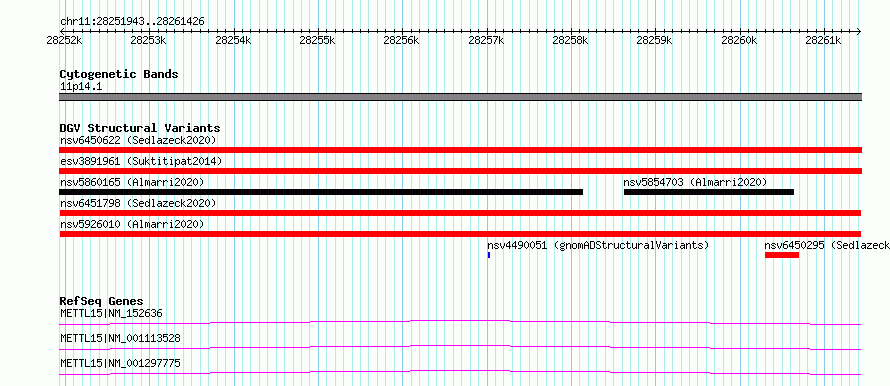Click the 28261k ruler position
The width and height of the screenshot is (890, 386).
click(824, 40)
